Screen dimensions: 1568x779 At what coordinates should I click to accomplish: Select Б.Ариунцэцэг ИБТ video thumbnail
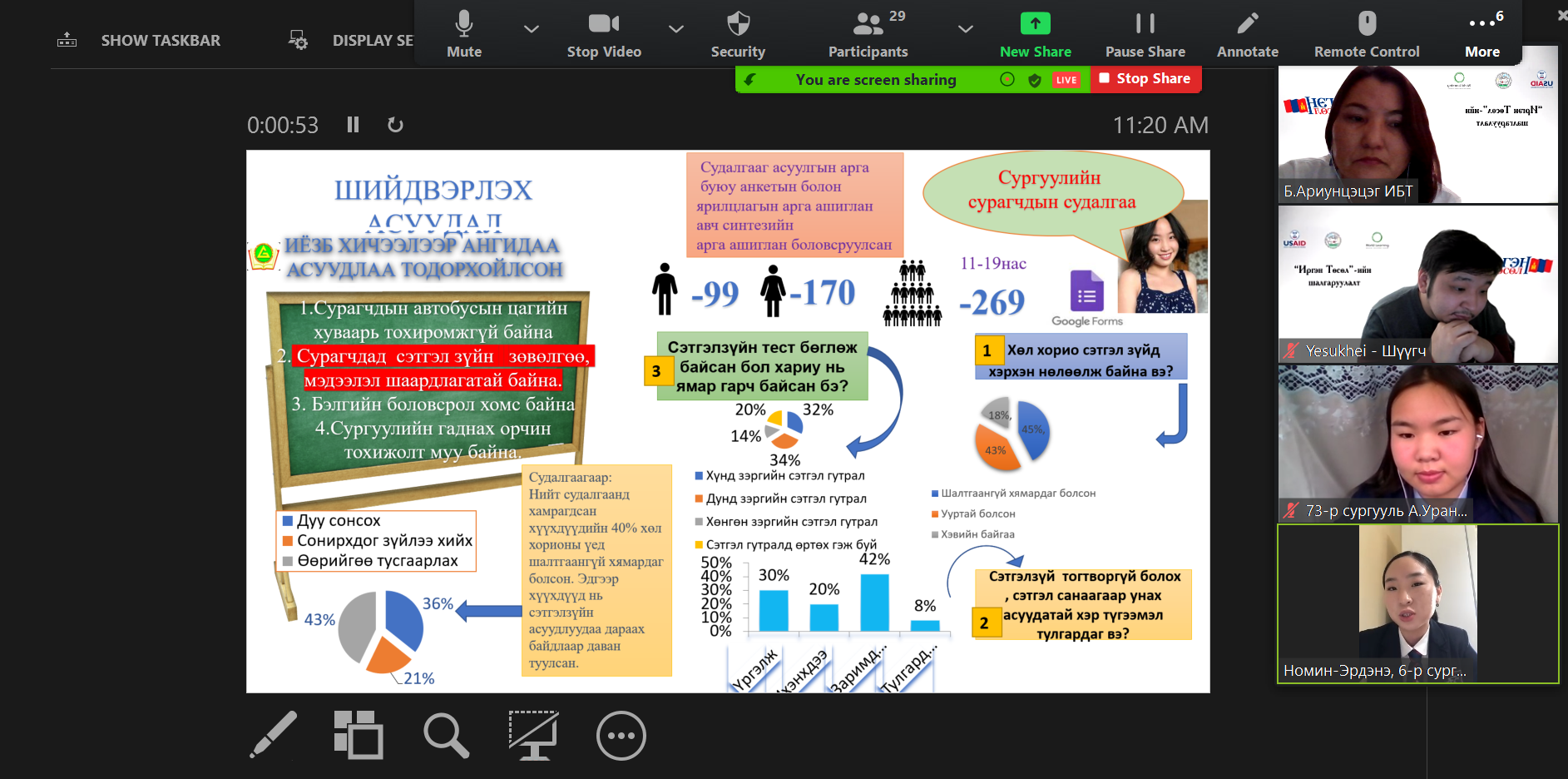1417,133
